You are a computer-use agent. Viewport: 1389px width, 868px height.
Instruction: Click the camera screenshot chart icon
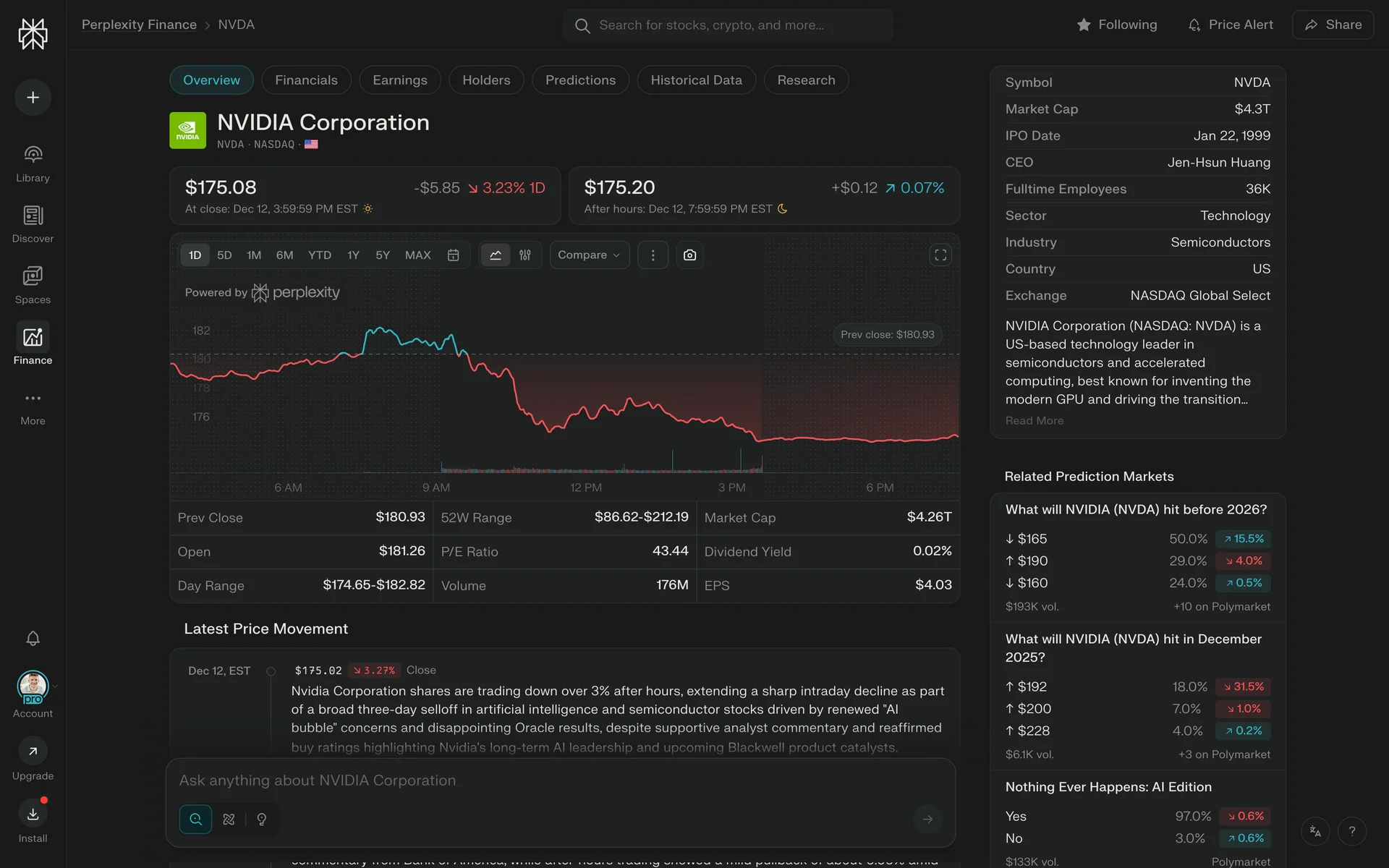coord(689,255)
